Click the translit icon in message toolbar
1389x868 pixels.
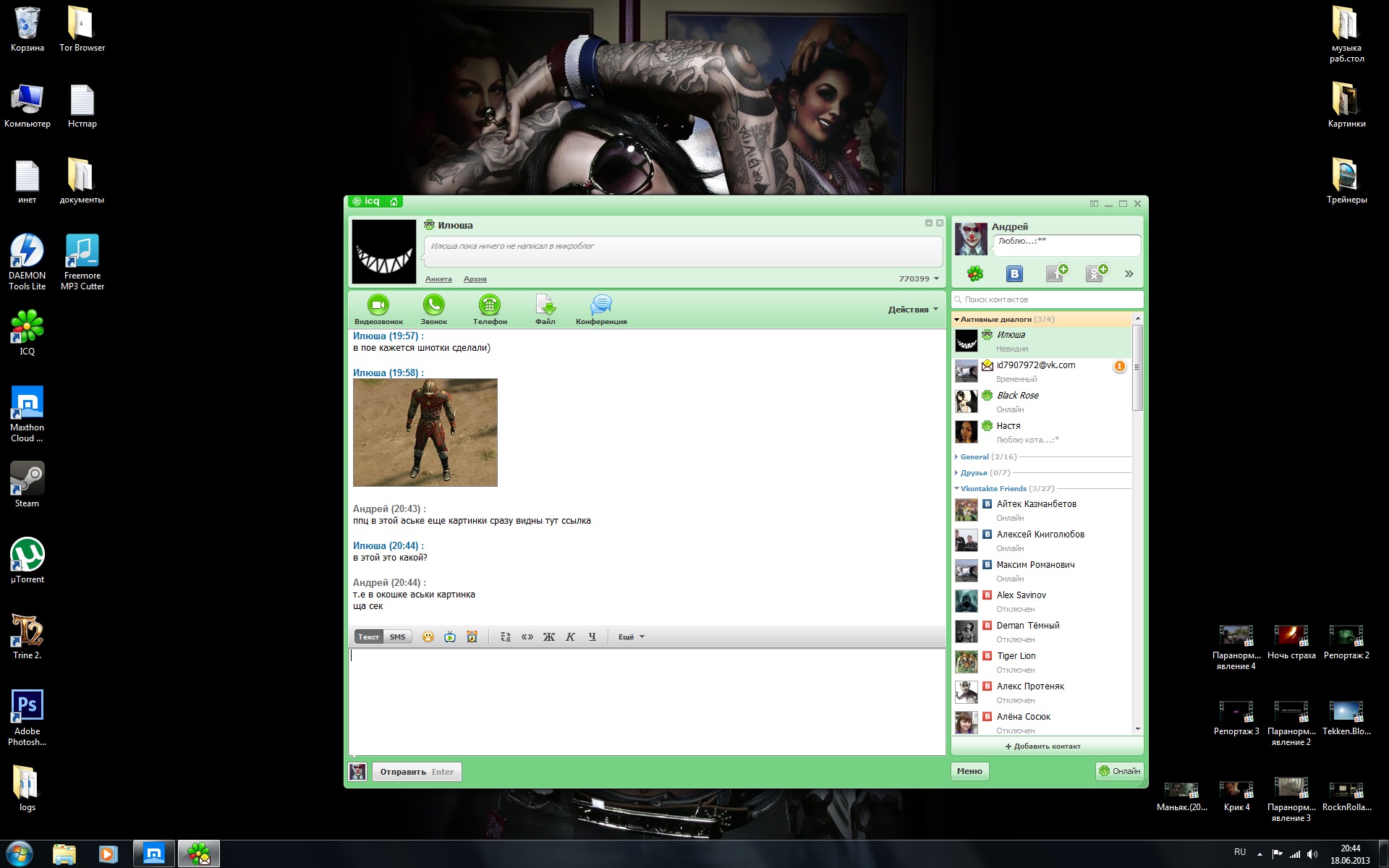tap(506, 637)
